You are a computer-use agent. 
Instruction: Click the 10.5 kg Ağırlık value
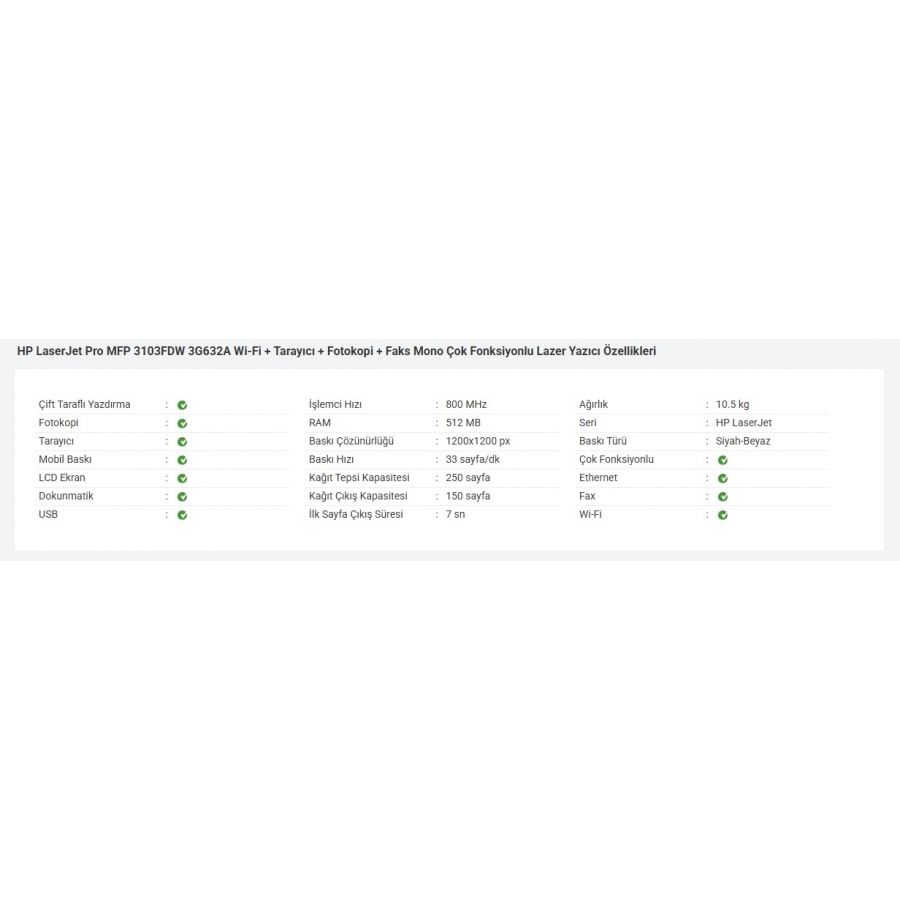click(x=732, y=404)
